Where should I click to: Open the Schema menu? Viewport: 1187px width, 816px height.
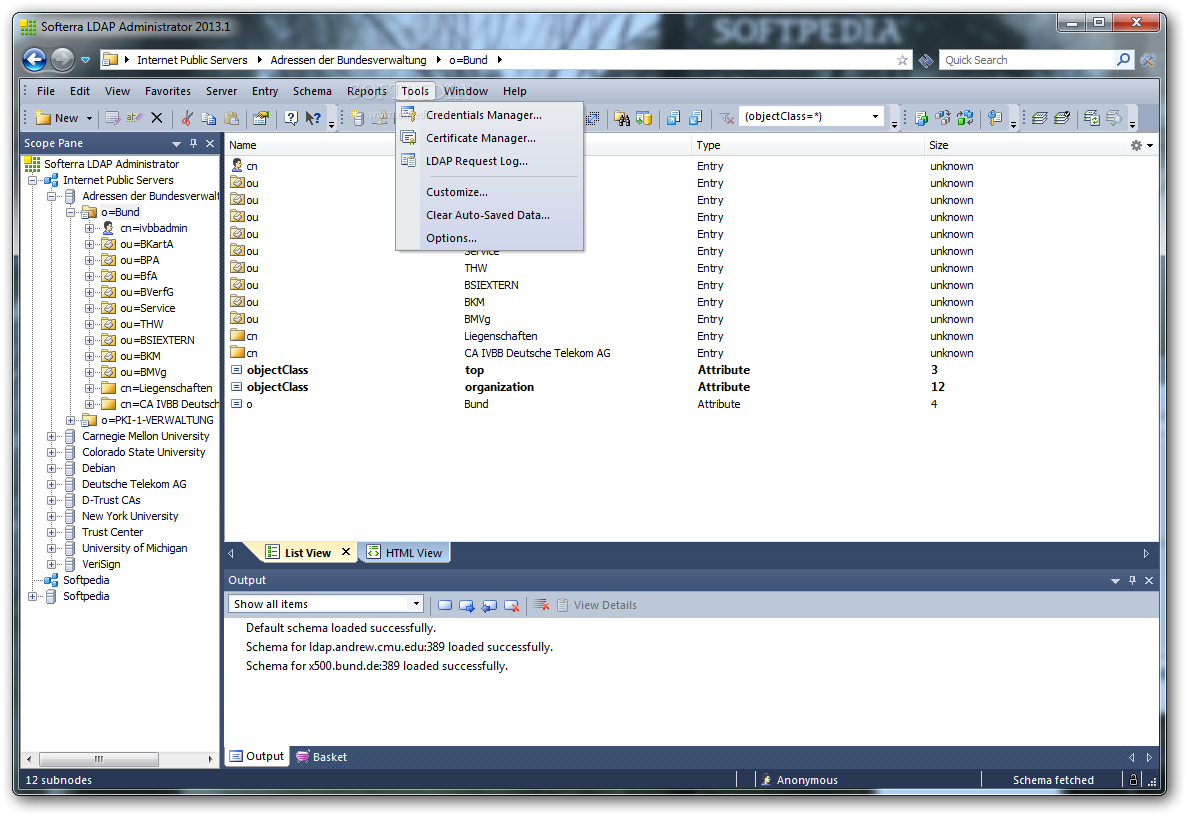click(x=312, y=91)
